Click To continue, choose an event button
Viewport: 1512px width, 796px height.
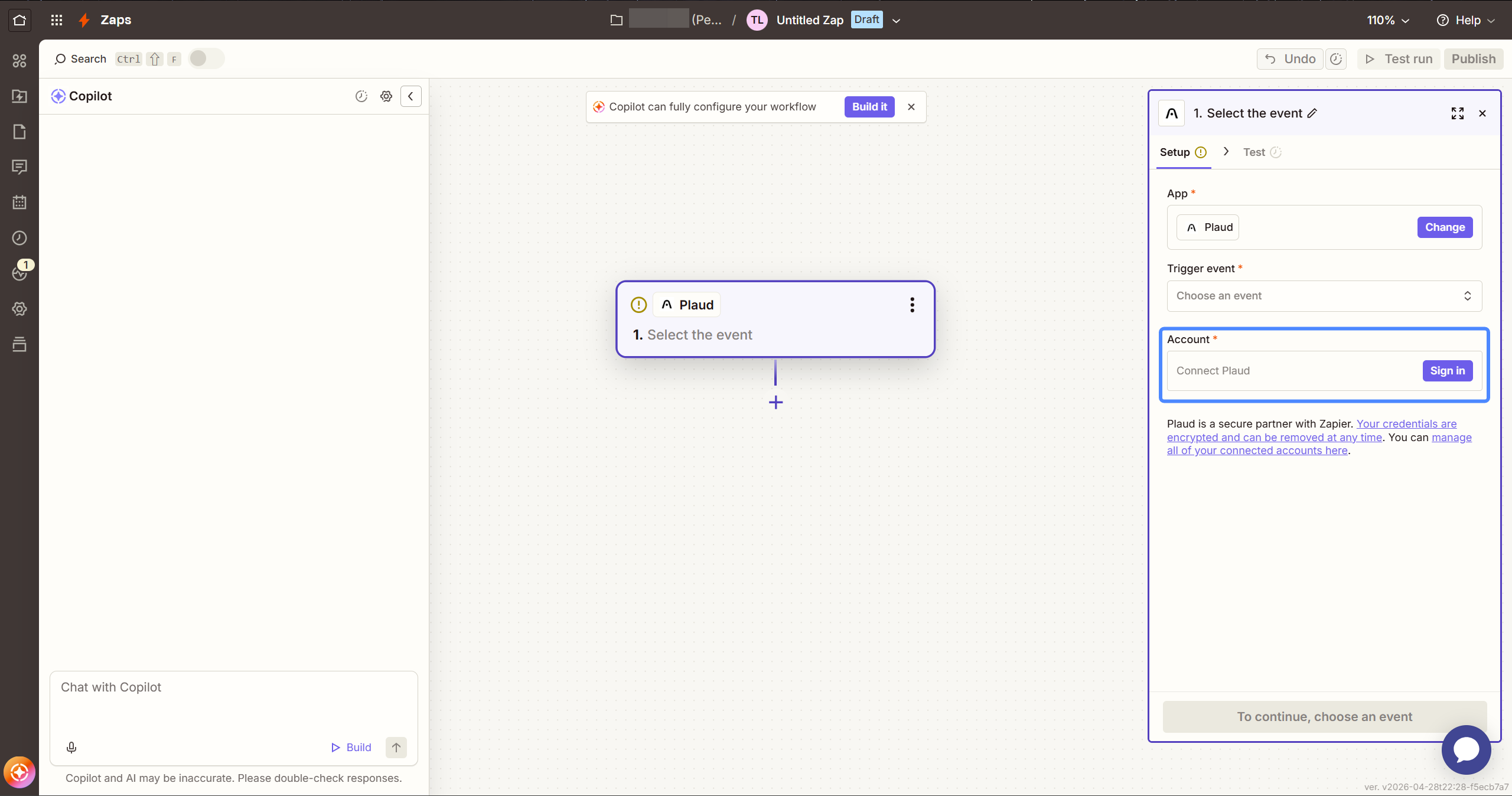pyautogui.click(x=1324, y=717)
